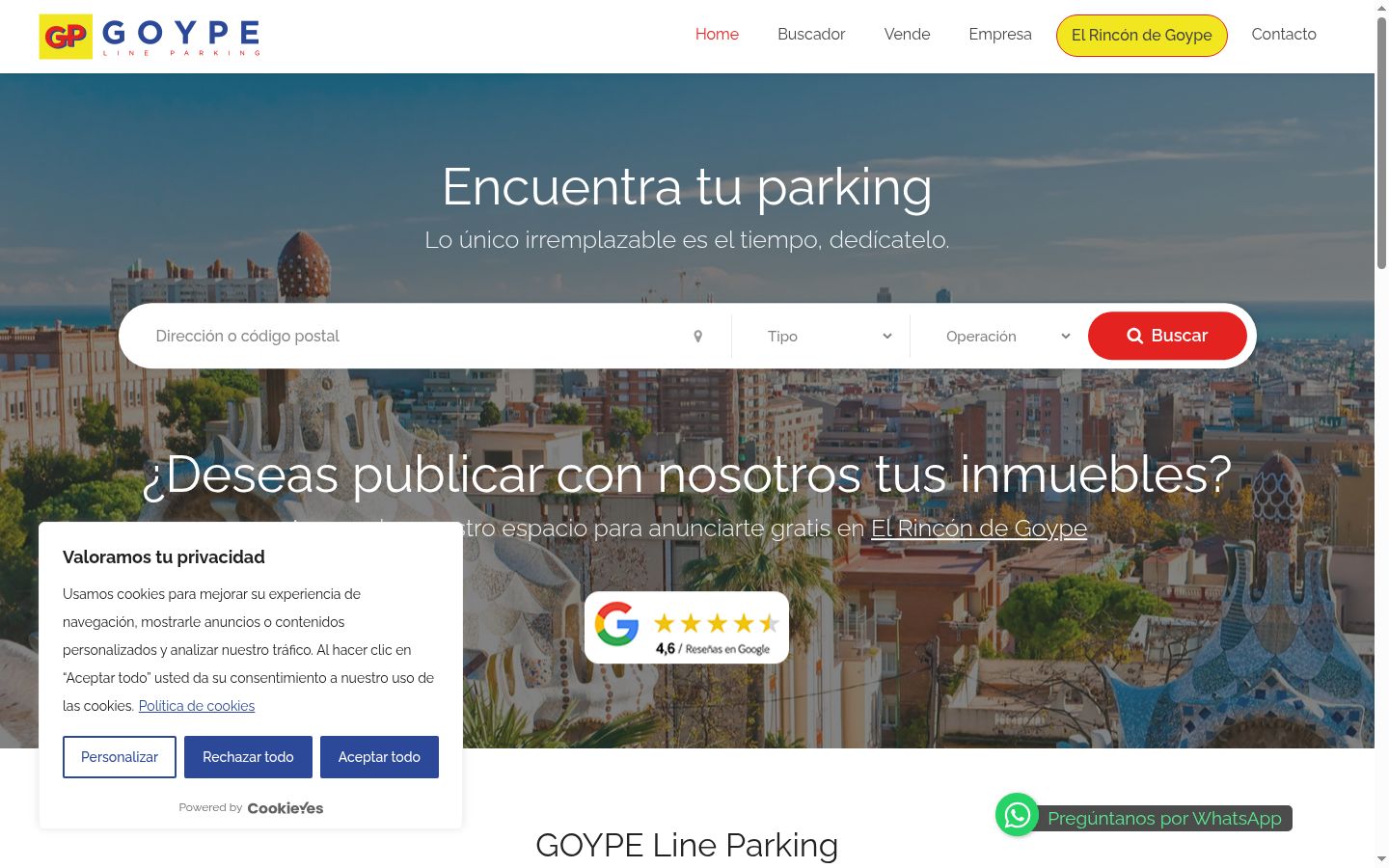The height and width of the screenshot is (868, 1389).
Task: Click the GOYPE Line Parking logo
Action: tap(150, 37)
